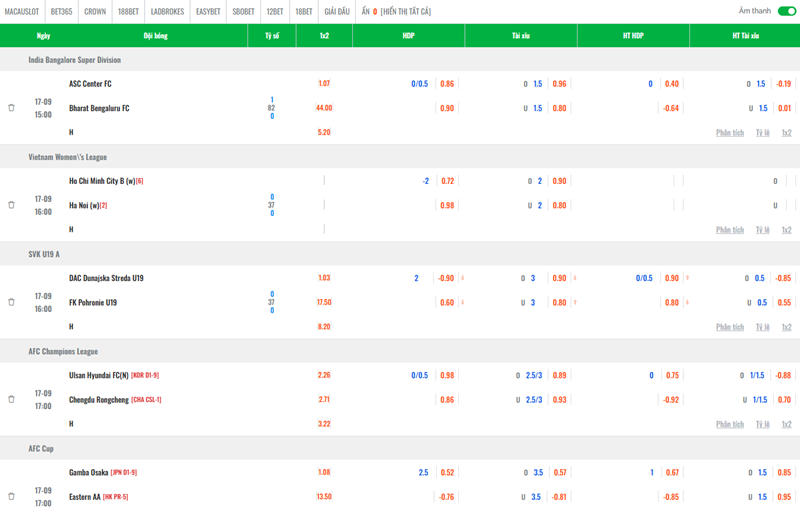The width and height of the screenshot is (800, 508).
Task: Select the MACAUSLOT tab
Action: 22,12
